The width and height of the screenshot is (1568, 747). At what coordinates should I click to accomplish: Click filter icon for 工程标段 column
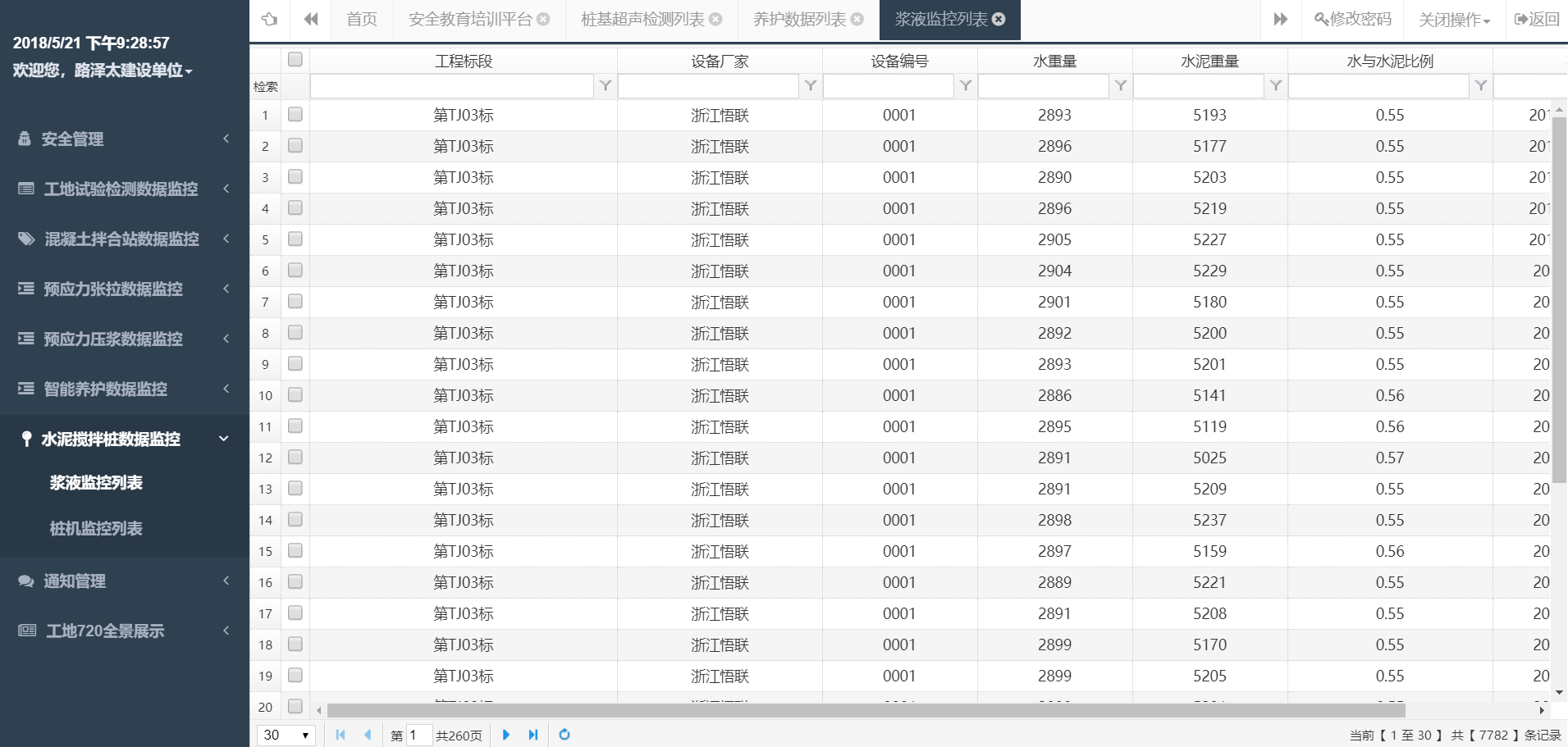pos(606,86)
